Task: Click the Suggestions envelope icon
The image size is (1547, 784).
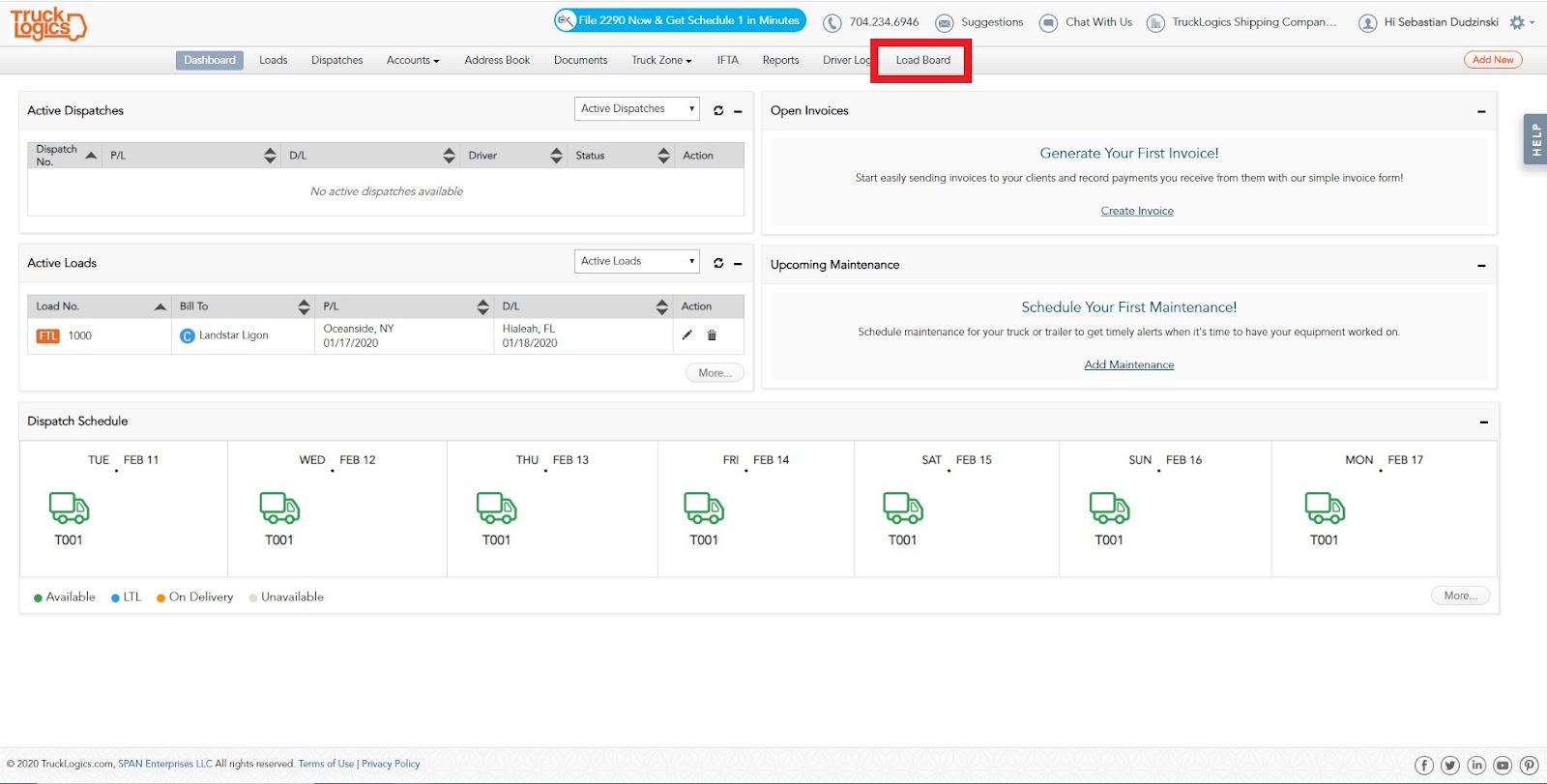Action: tap(944, 22)
